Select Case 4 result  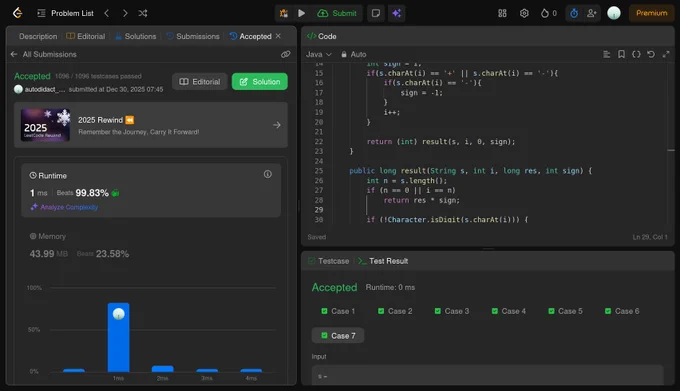(508, 311)
